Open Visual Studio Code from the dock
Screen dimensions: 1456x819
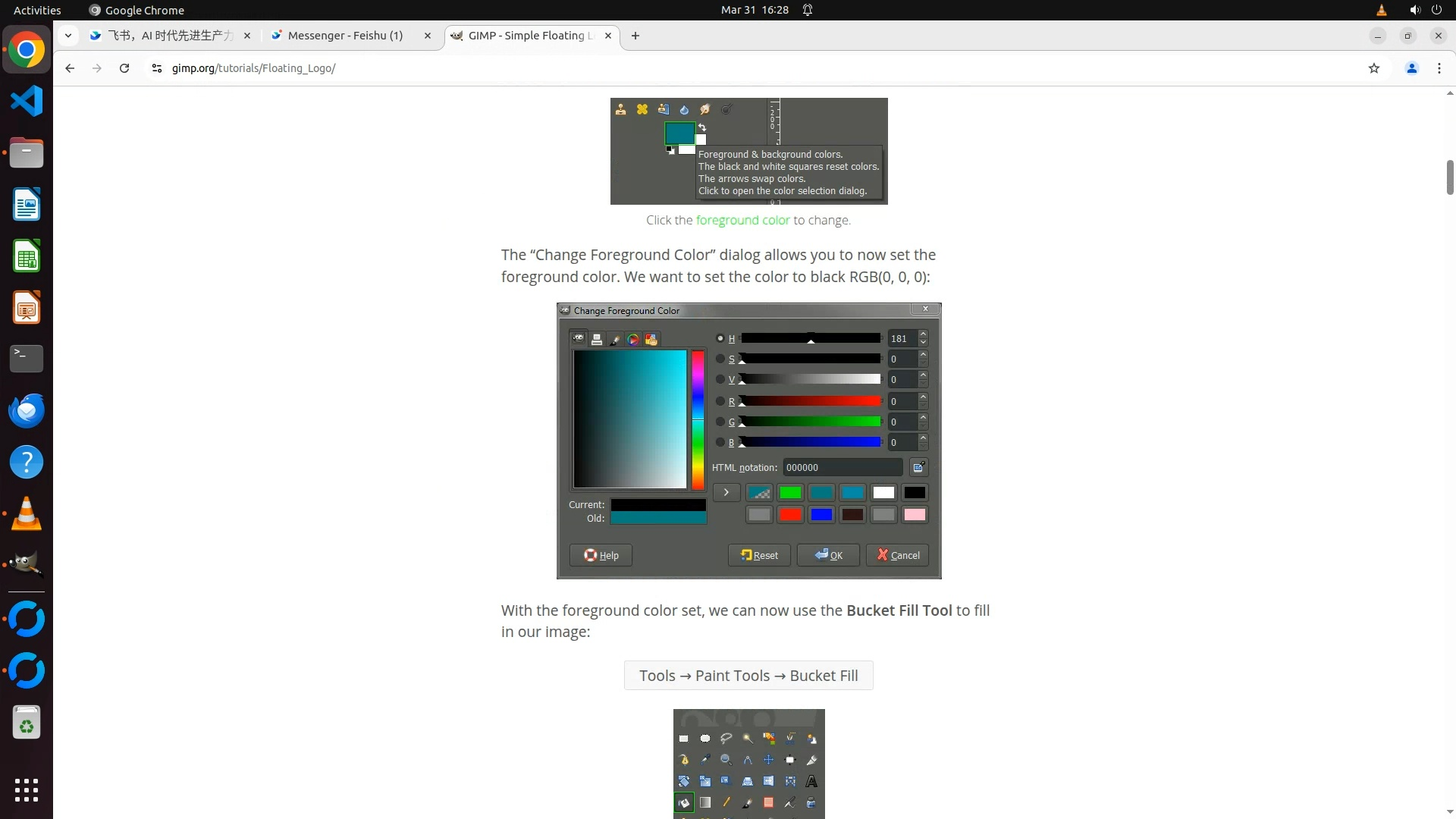click(27, 101)
